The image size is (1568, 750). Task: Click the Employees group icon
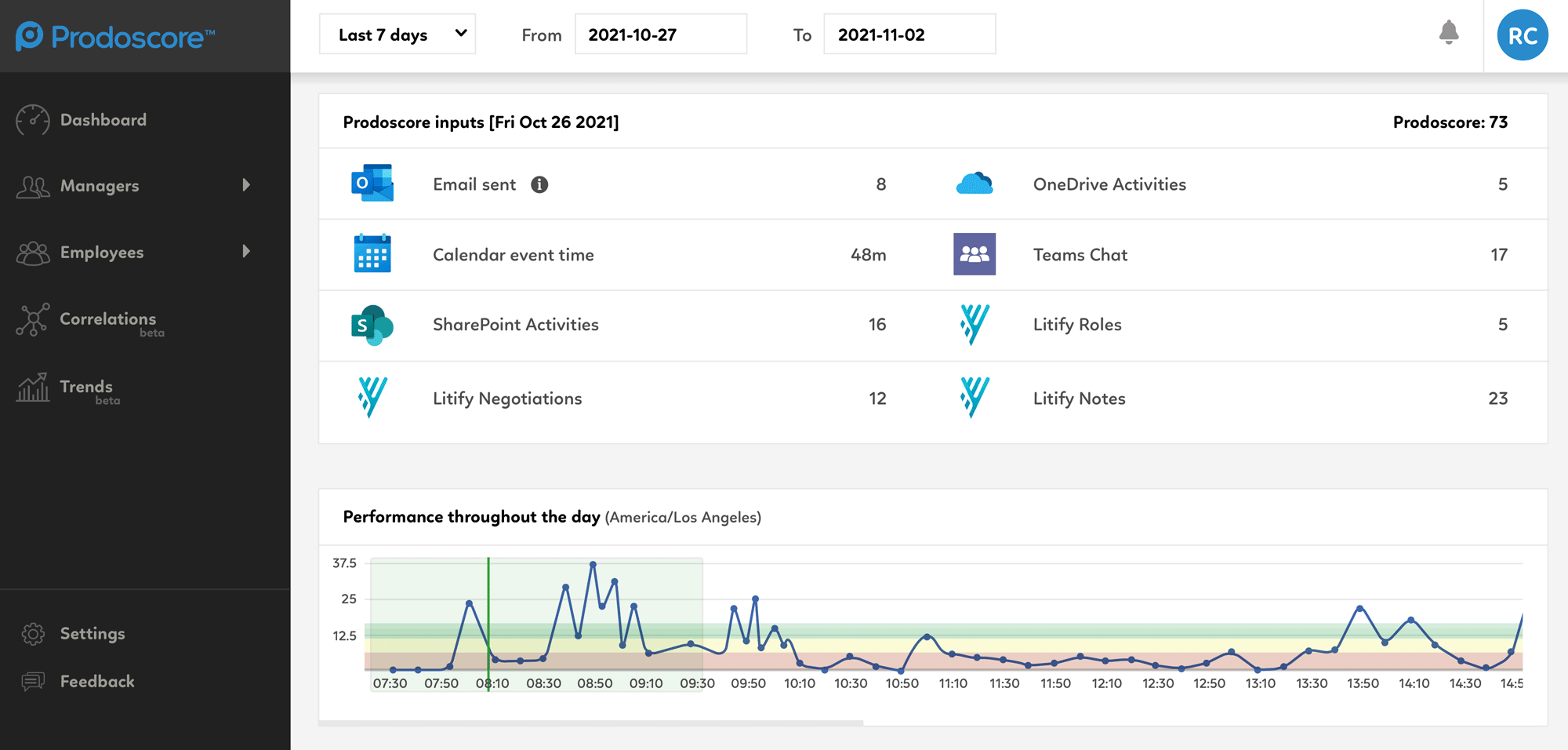32,253
